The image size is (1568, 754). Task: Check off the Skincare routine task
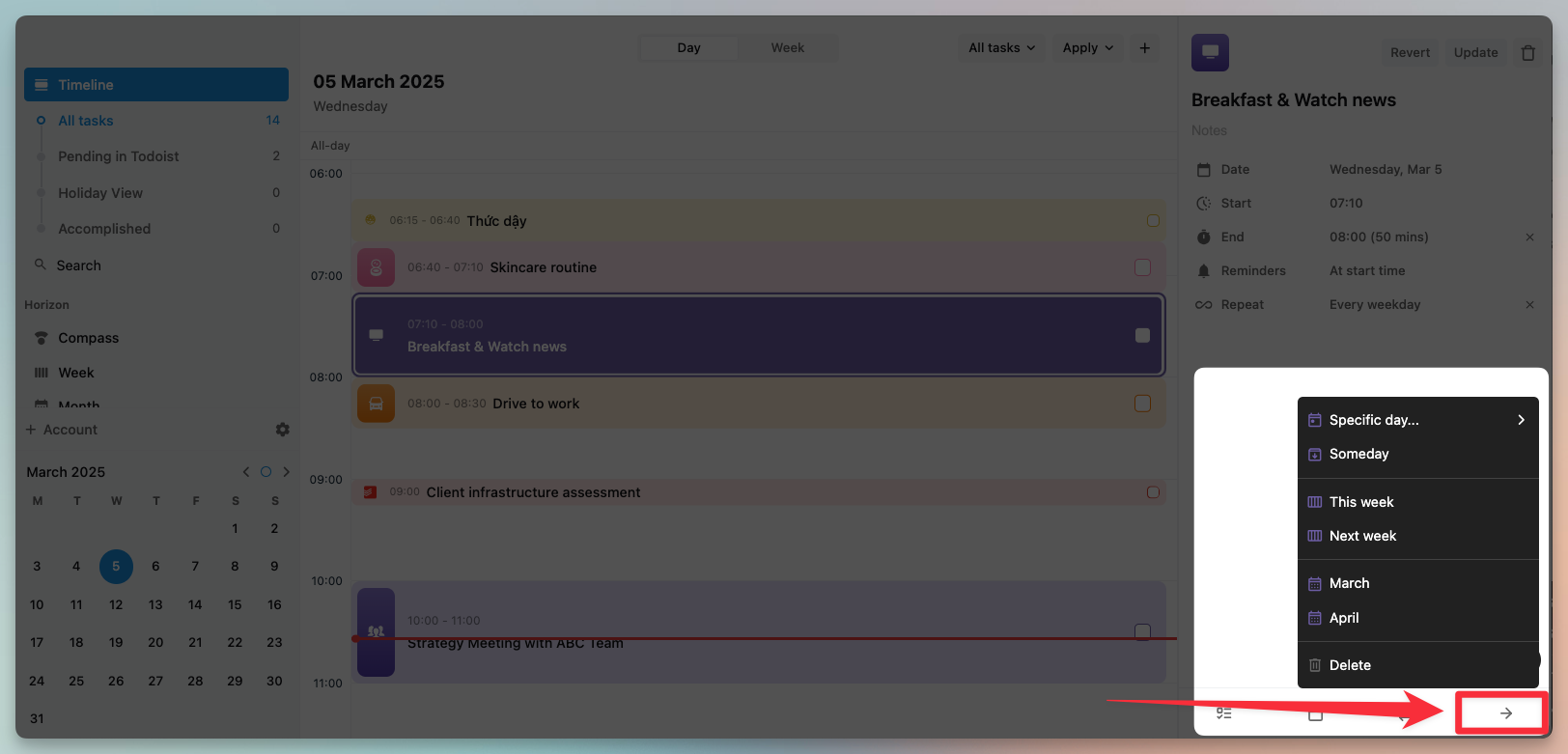pyautogui.click(x=1142, y=267)
